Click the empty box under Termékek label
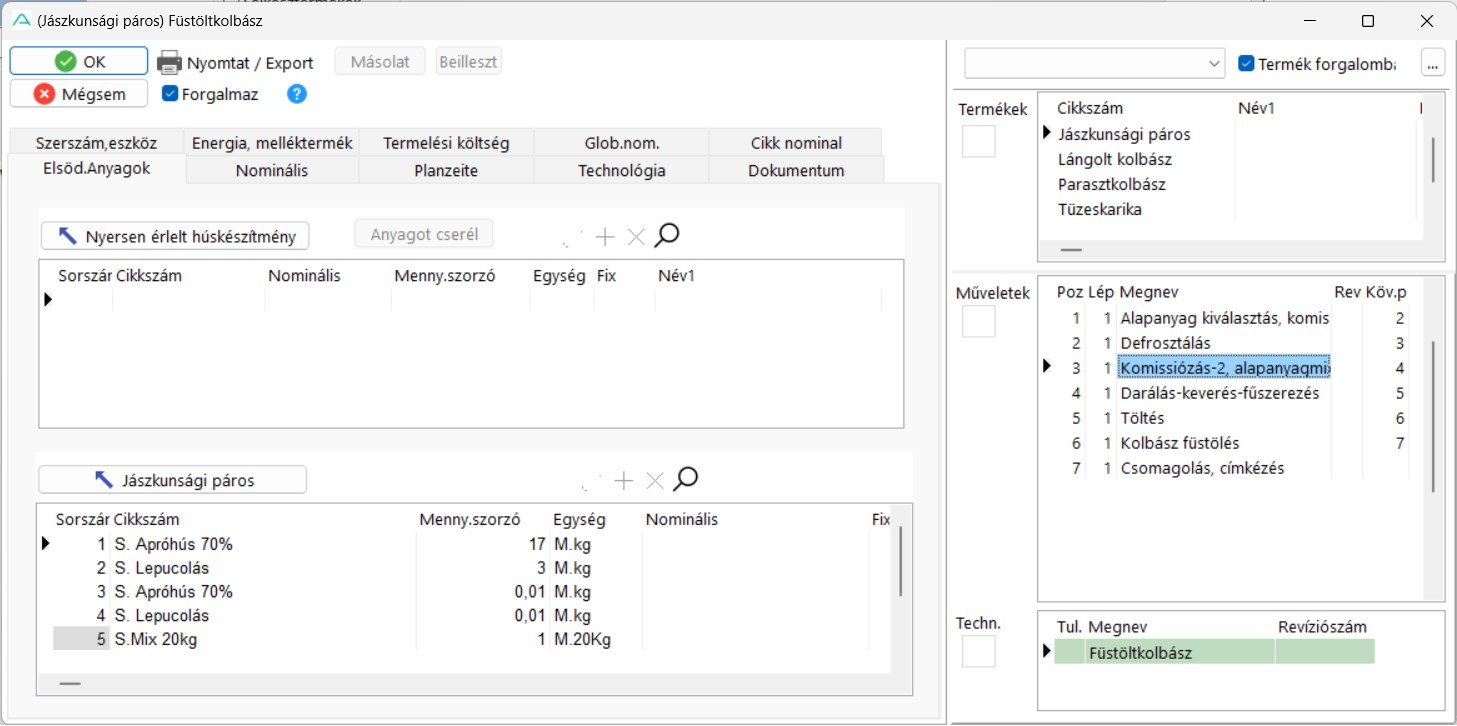This screenshot has height=726, width=1457. pyautogui.click(x=978, y=141)
